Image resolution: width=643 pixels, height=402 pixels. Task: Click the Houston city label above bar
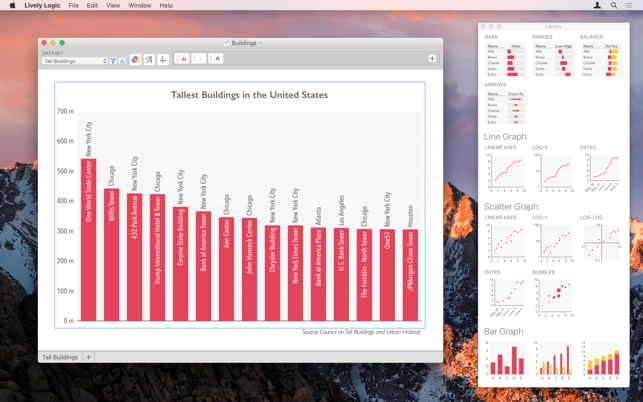click(410, 216)
